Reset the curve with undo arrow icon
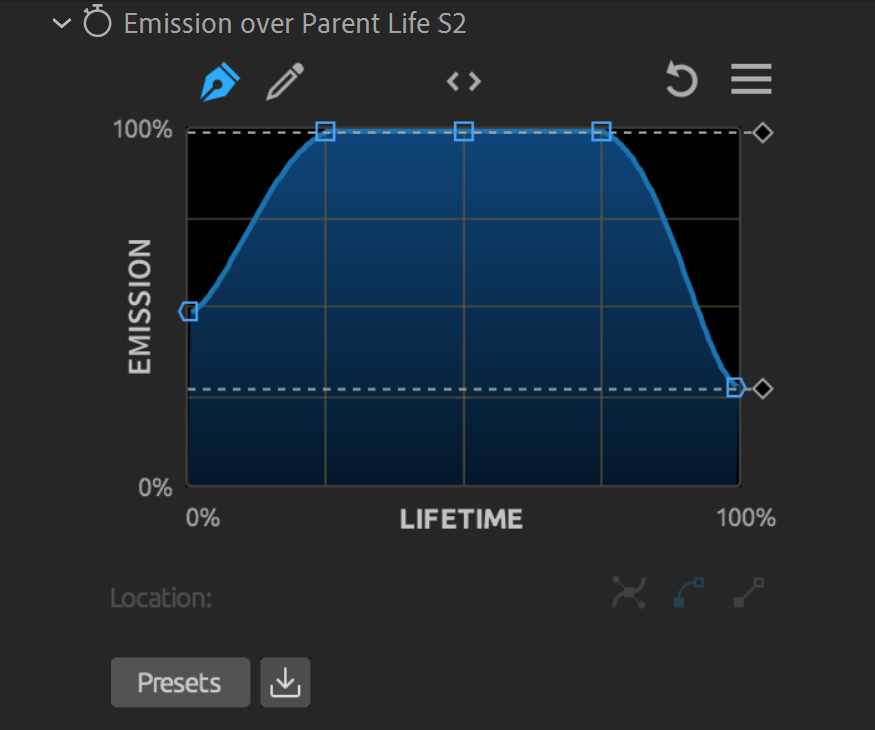This screenshot has width=875, height=730. pos(681,80)
